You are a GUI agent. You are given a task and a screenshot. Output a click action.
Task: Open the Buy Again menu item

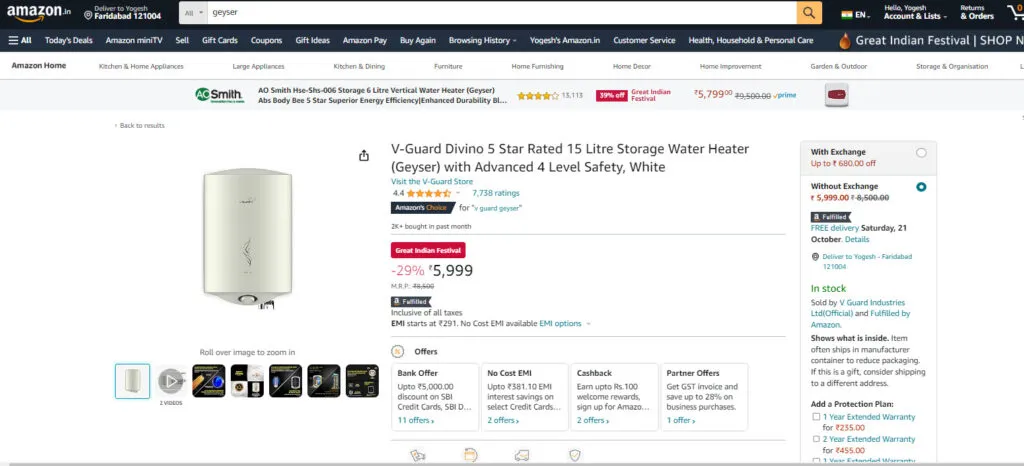[x=418, y=40]
